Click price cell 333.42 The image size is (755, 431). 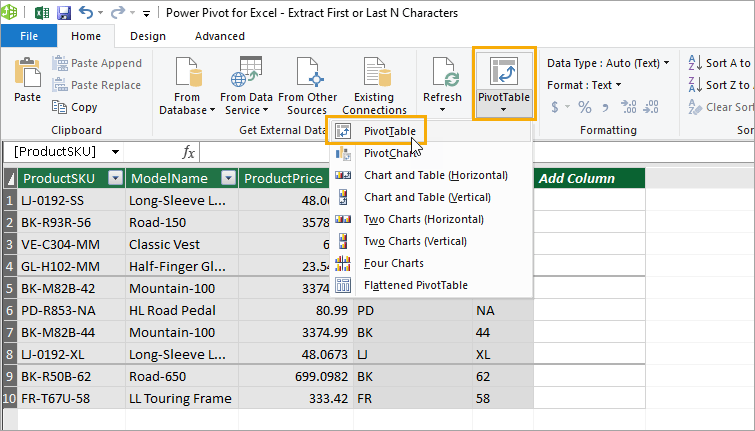pyautogui.click(x=296, y=399)
